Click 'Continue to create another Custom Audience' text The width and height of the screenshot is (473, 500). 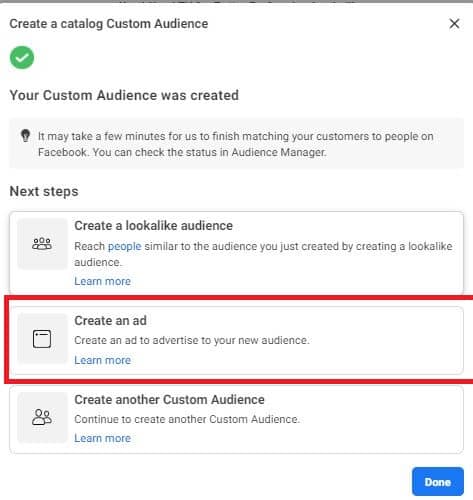187,419
